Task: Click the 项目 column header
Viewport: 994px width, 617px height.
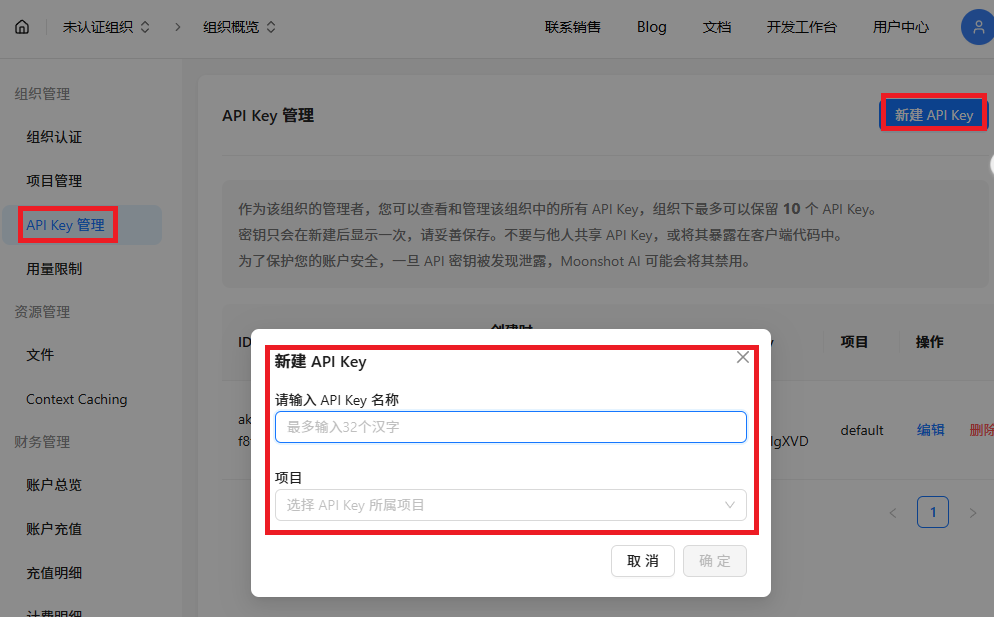Action: coord(854,342)
